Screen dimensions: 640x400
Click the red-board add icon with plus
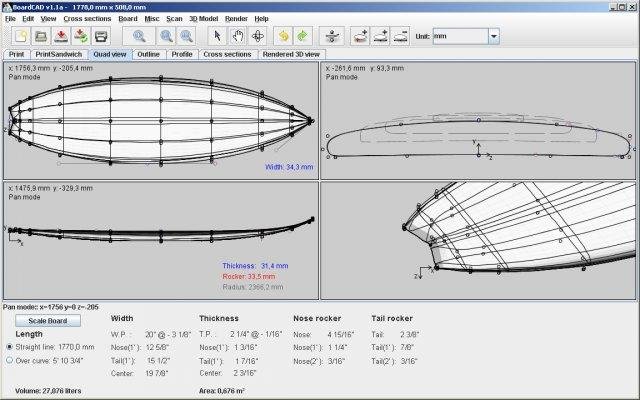[x=360, y=36]
